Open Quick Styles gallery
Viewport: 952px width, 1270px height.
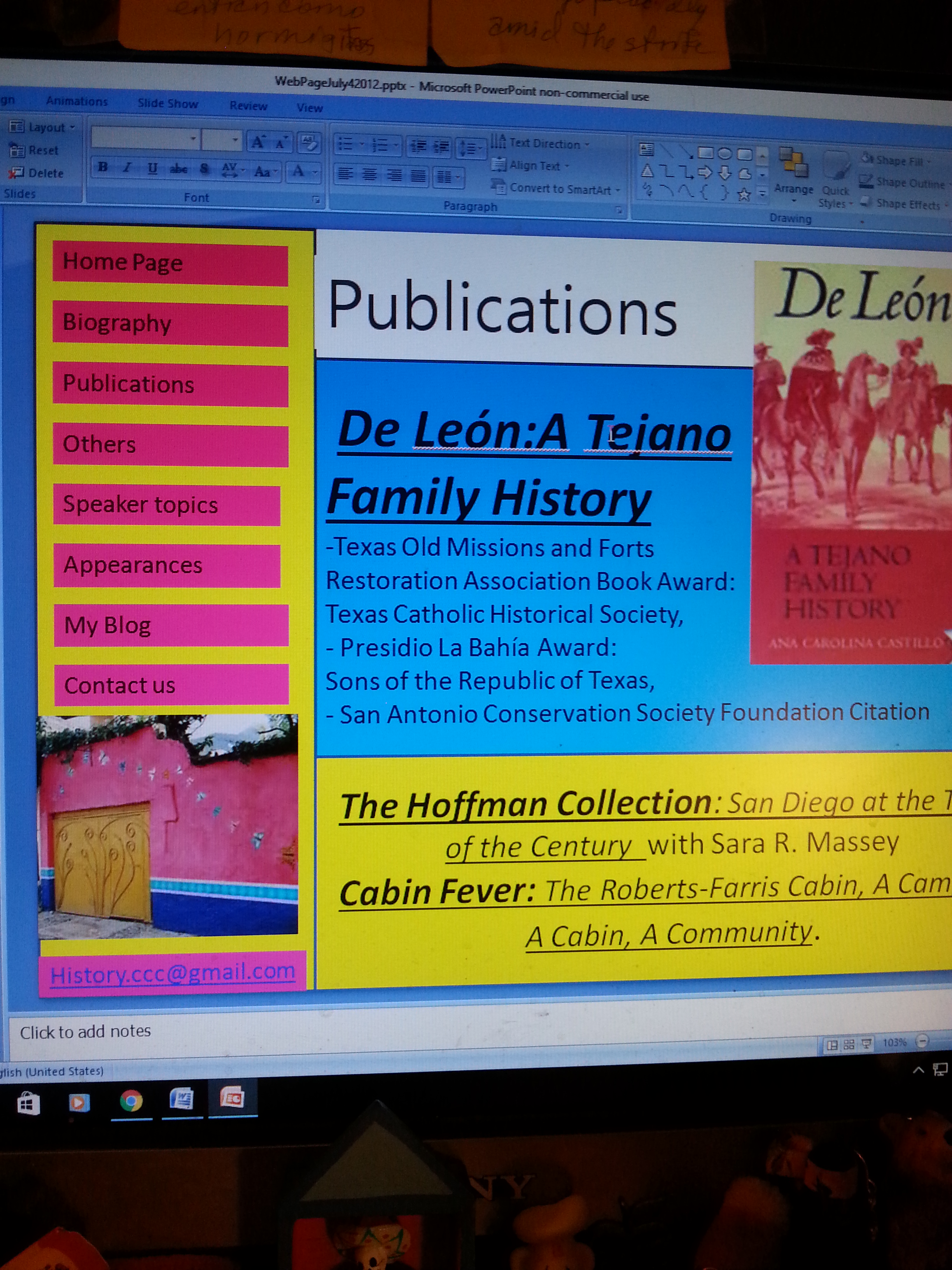[835, 180]
